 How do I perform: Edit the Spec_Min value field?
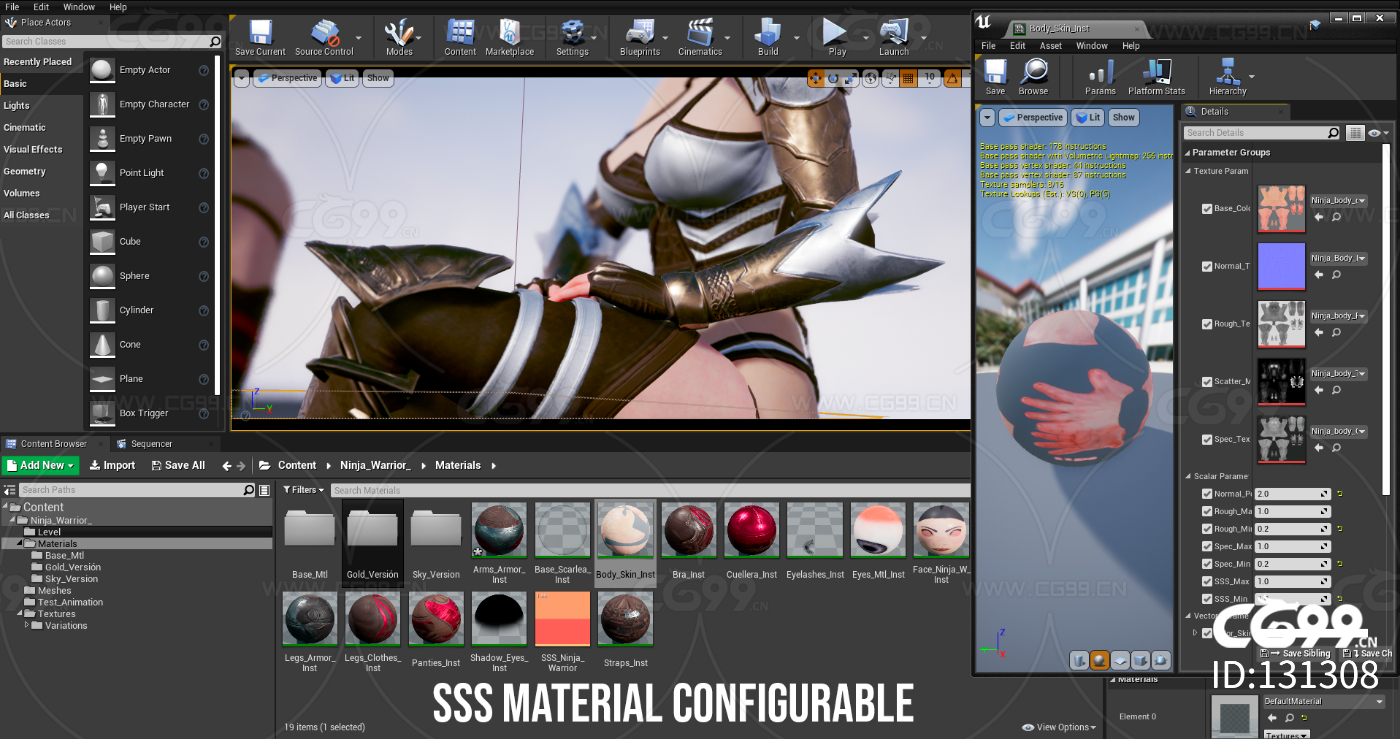[x=1293, y=564]
